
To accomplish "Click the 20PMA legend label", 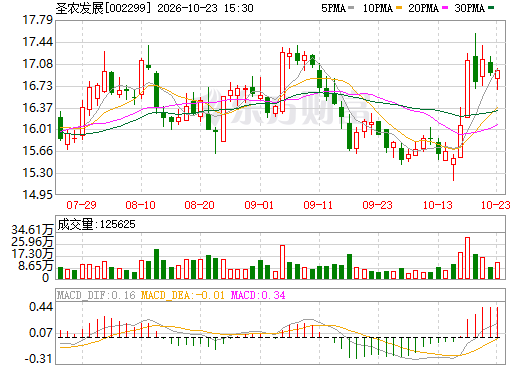I will [423, 8].
